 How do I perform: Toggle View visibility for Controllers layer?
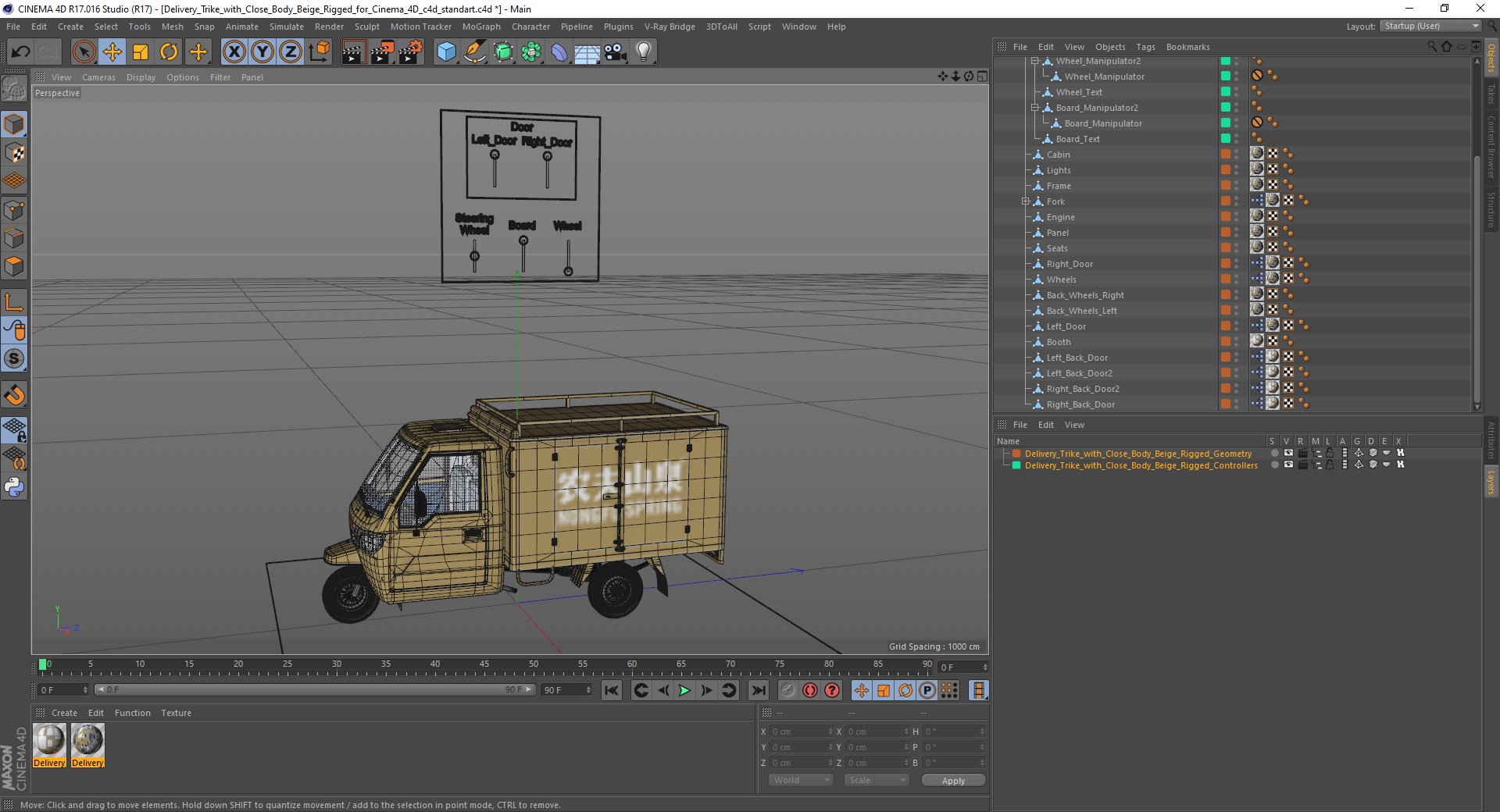[1288, 465]
